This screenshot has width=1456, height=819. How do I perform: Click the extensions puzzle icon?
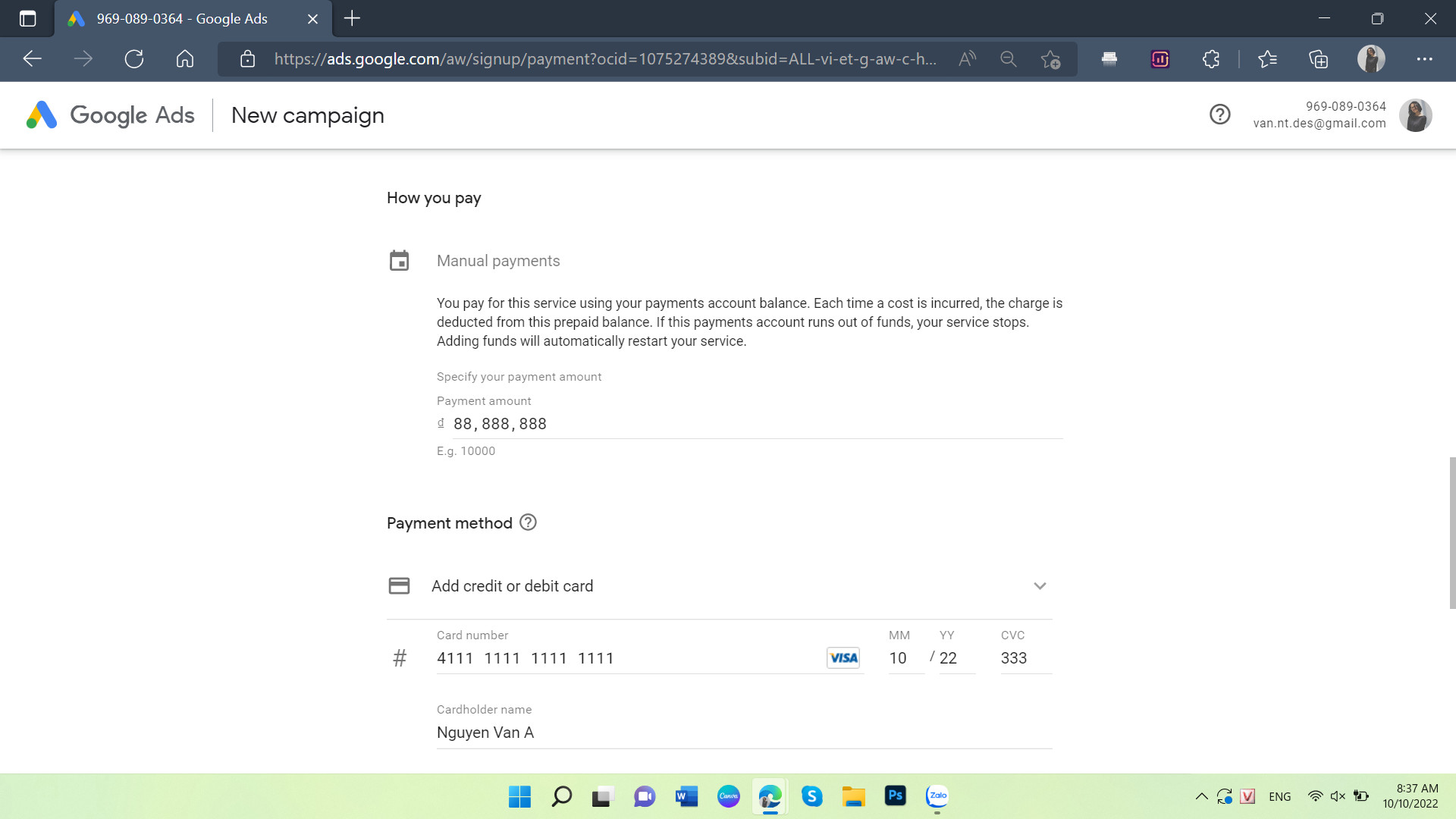(1212, 58)
